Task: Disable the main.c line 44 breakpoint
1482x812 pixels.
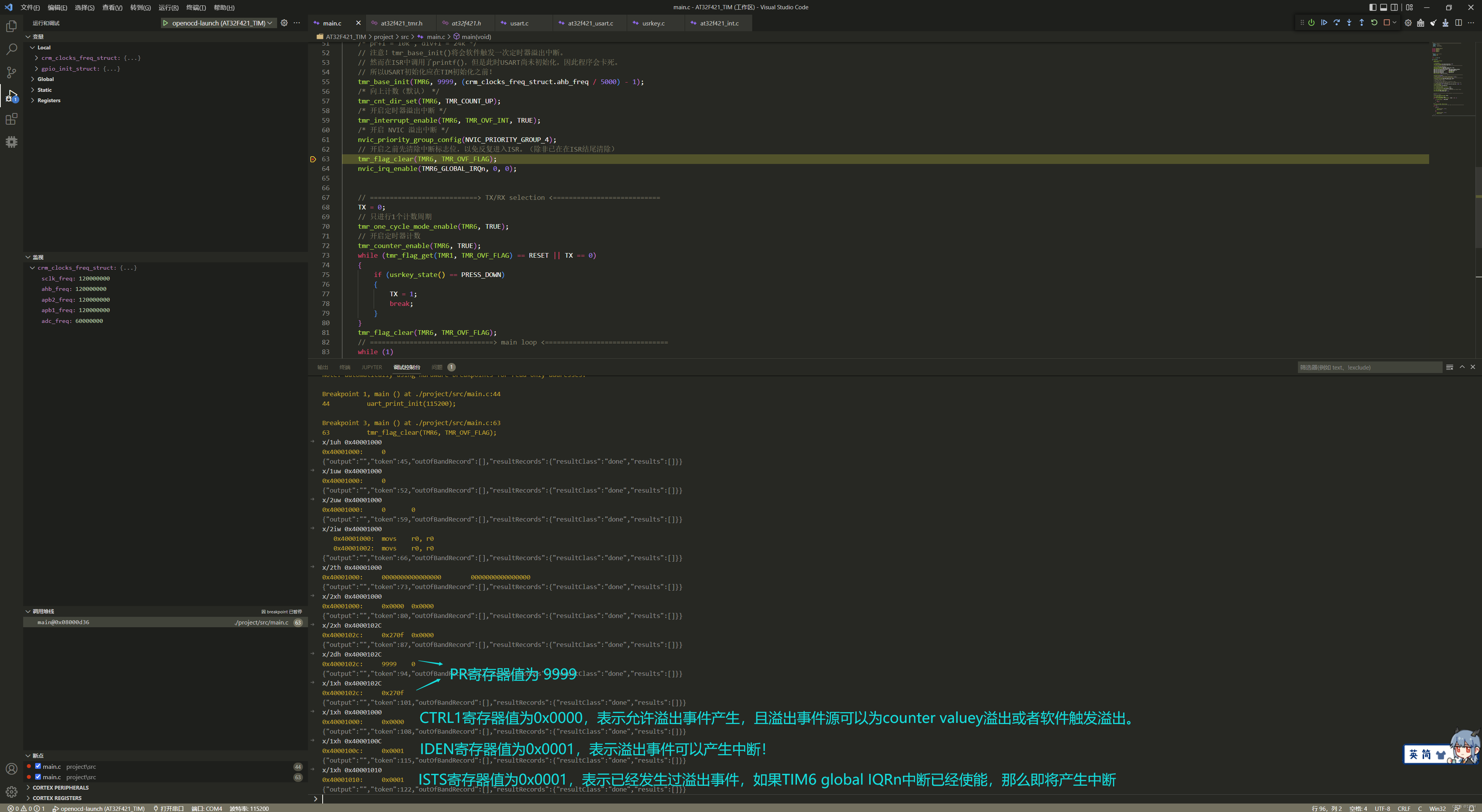Action: click(38, 766)
